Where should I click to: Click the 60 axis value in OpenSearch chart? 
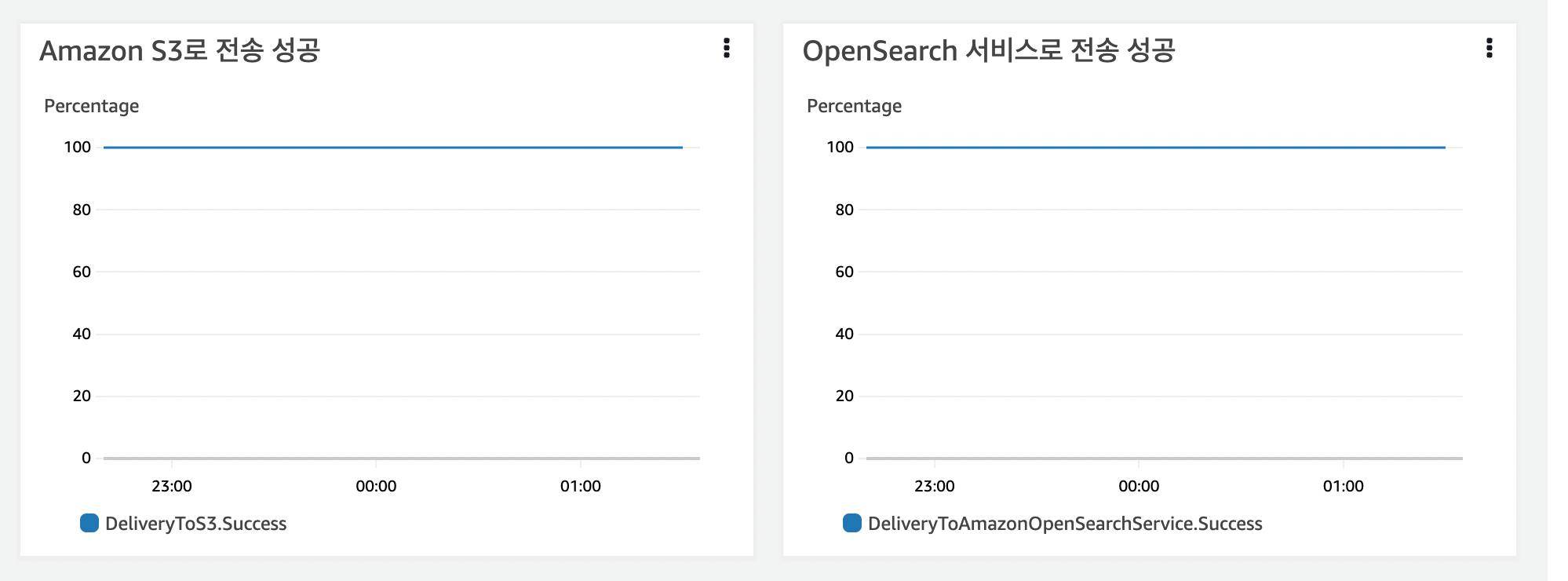tap(844, 272)
